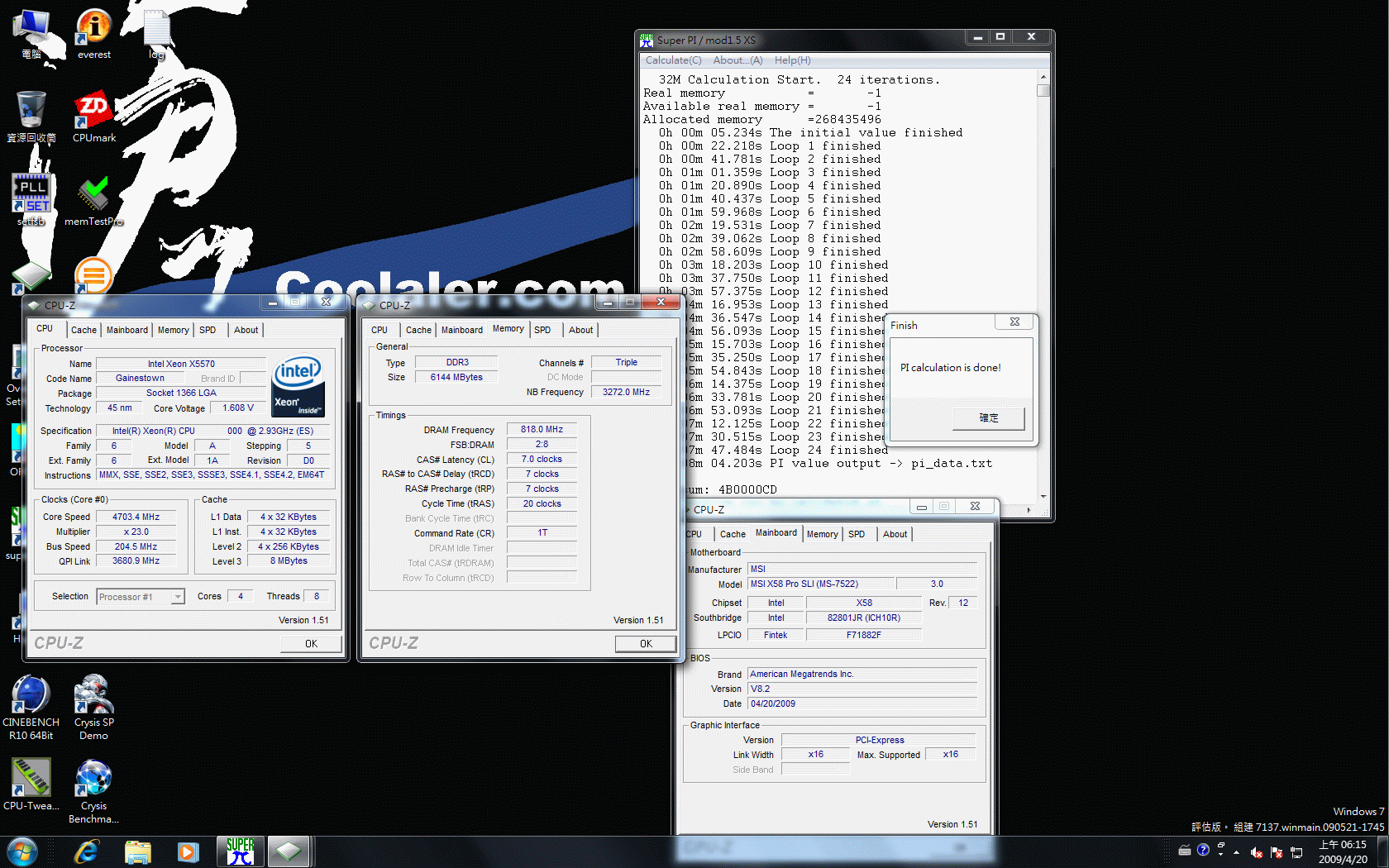Open About tab in left CPU-Z window
Screen dimensions: 1389x868
[246, 330]
